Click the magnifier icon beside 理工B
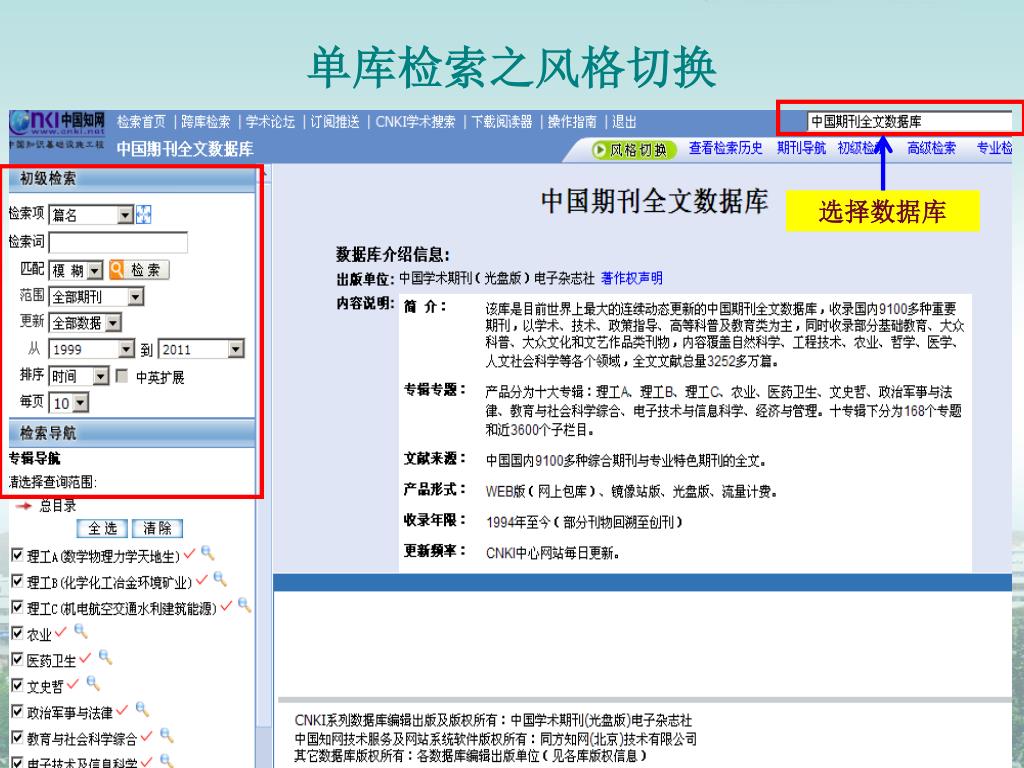 click(x=220, y=579)
